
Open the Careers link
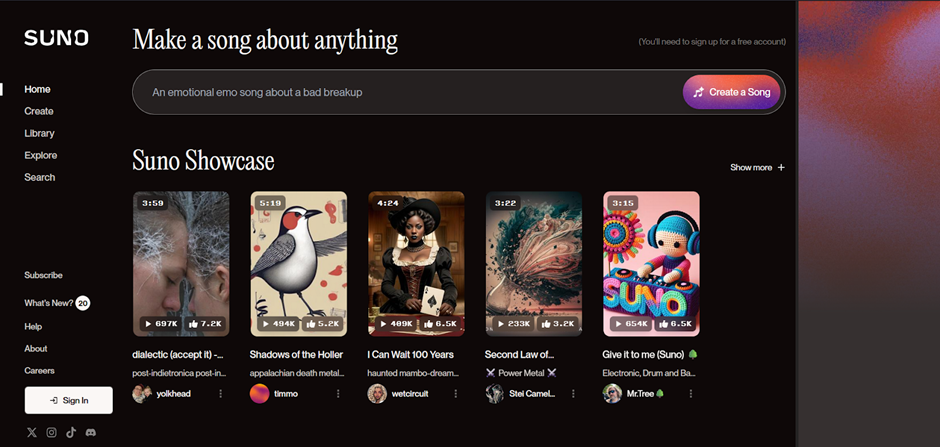tap(40, 371)
